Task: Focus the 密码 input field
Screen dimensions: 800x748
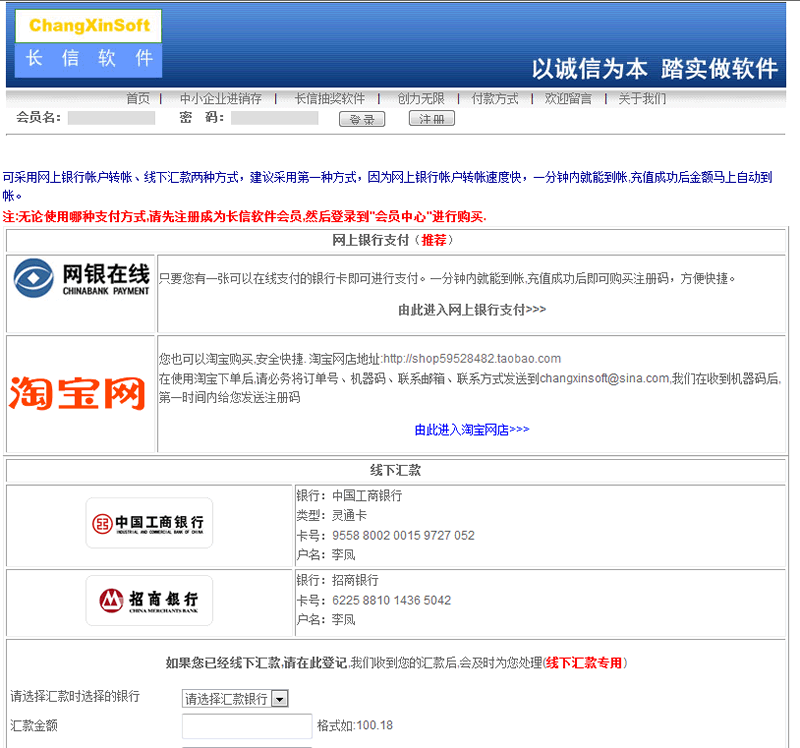Action: (274, 118)
